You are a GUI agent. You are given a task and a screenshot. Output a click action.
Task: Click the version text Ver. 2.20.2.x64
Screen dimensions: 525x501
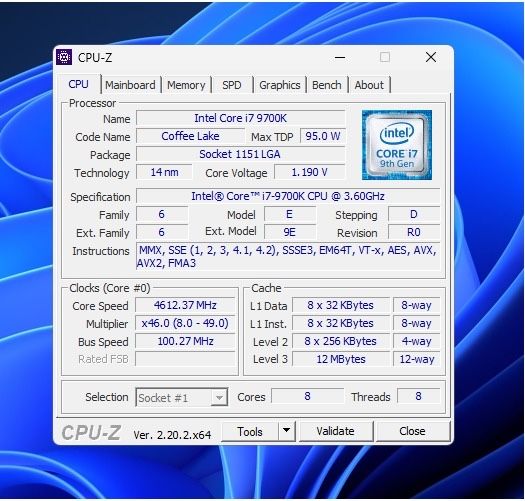(172, 435)
